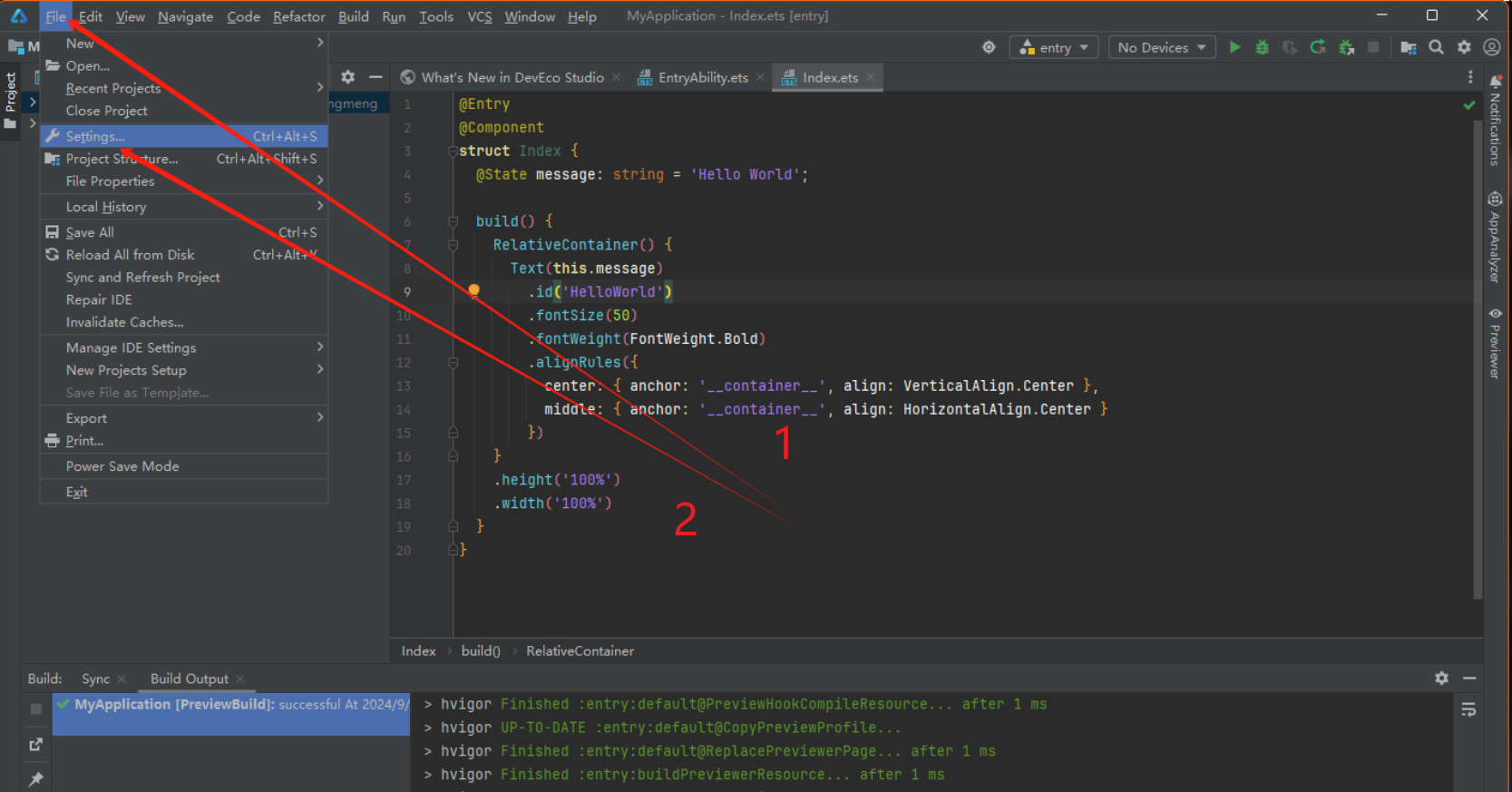The image size is (1512, 792).
Task: Open the Refactor menu in the menu bar
Action: pos(298,16)
